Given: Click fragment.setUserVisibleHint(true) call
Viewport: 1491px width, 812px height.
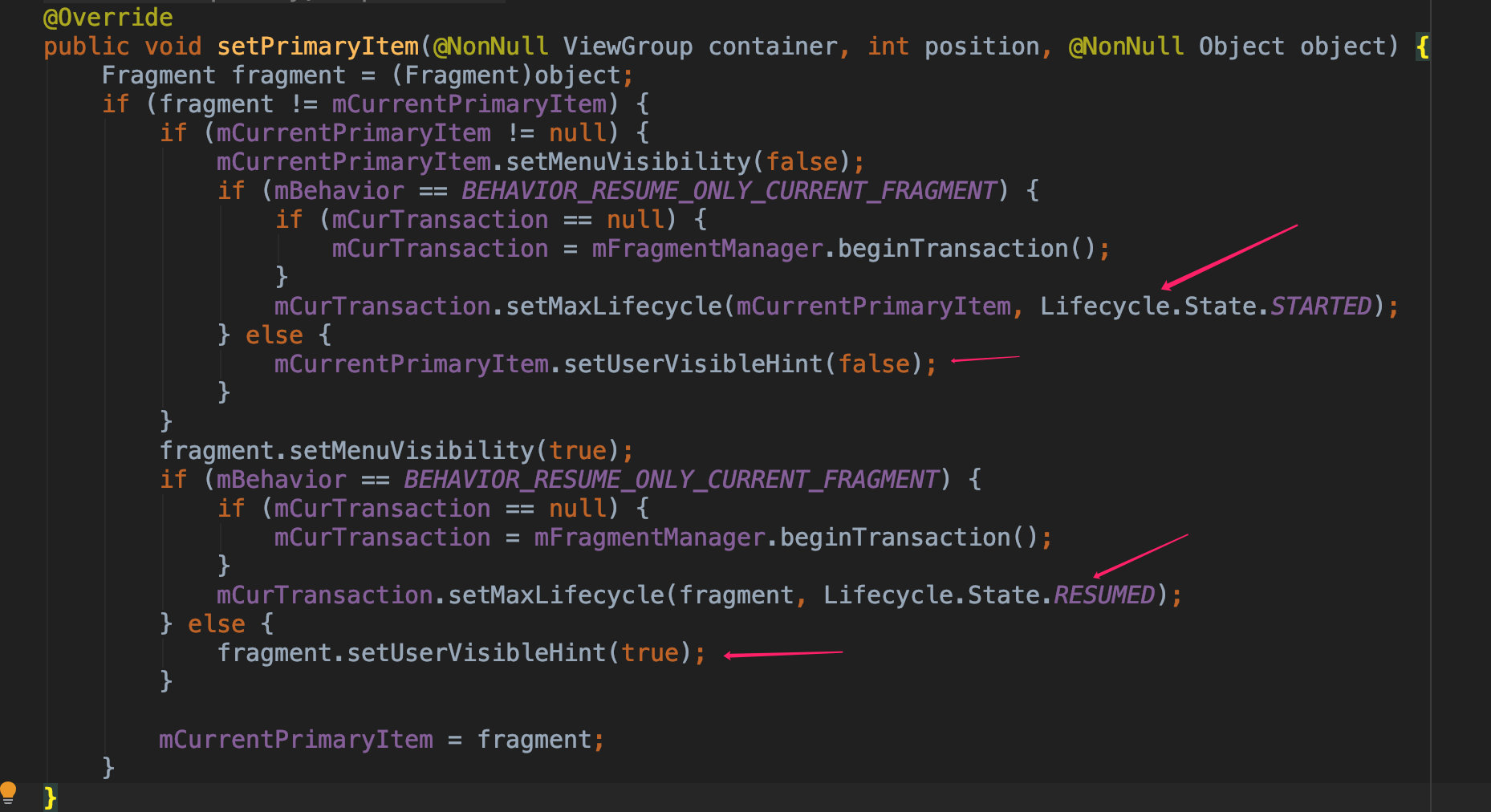Looking at the screenshot, I should coord(461,653).
